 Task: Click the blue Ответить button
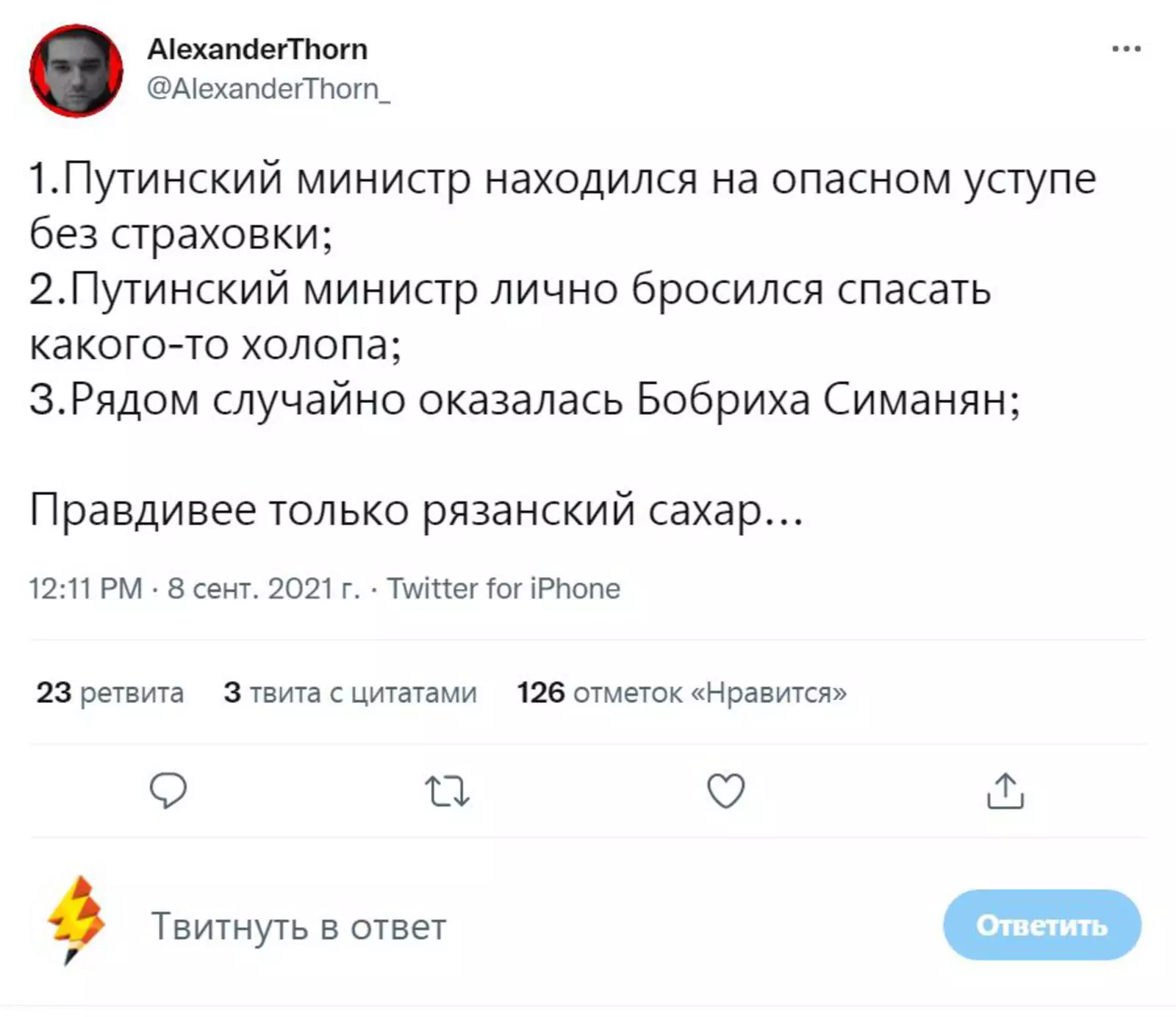coord(1041,925)
